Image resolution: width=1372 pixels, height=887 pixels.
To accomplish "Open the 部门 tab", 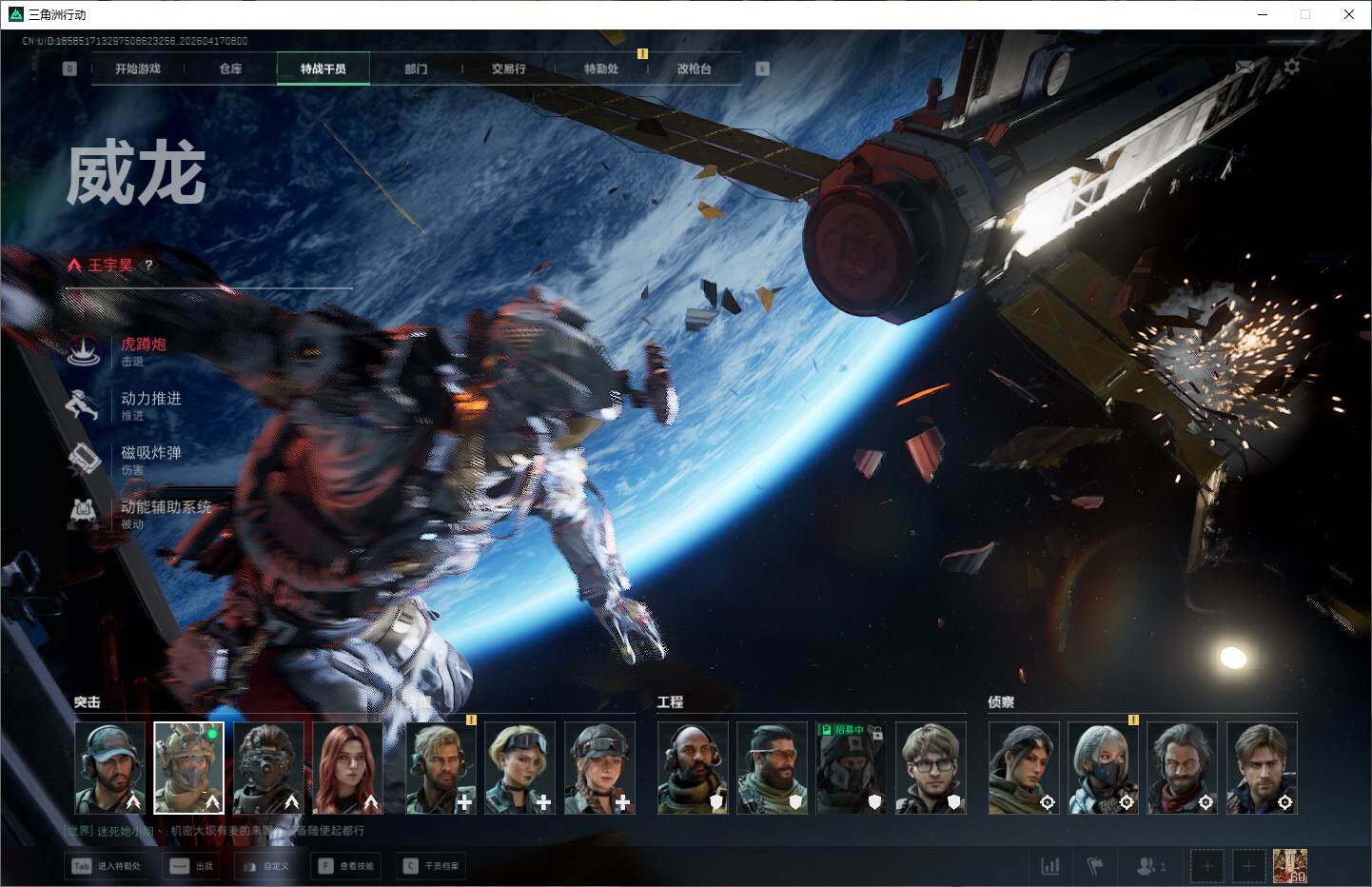I will [416, 69].
